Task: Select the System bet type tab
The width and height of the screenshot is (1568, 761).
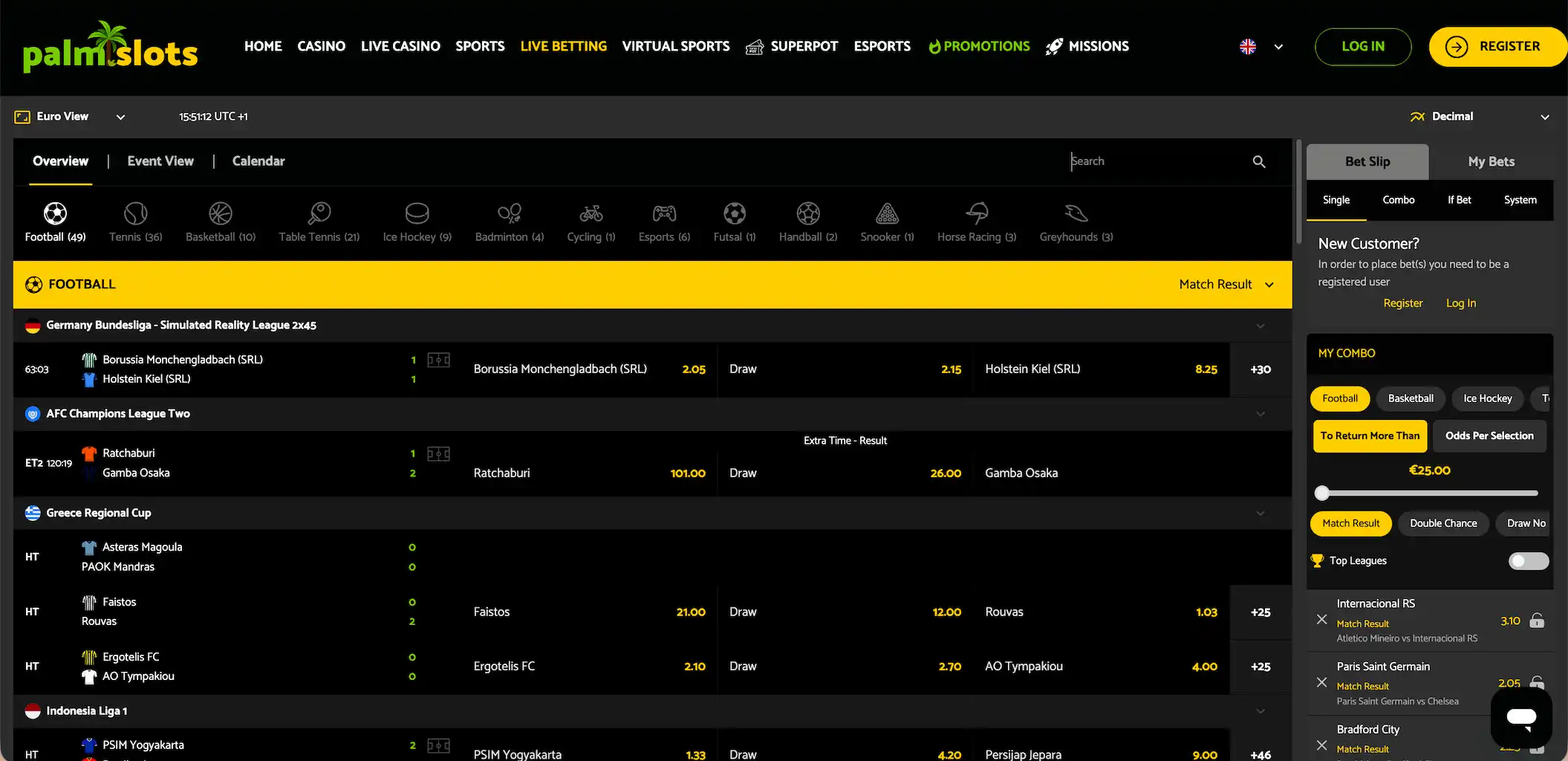Action: click(x=1520, y=200)
